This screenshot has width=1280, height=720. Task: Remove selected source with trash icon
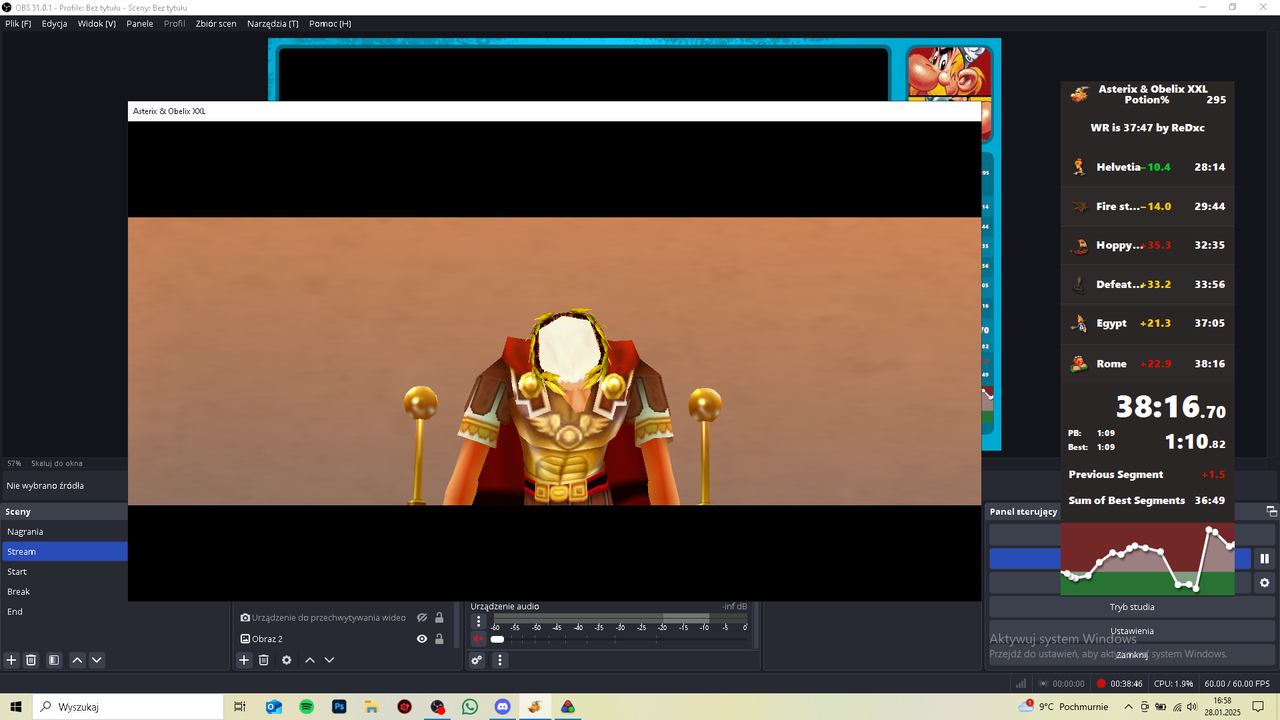(x=264, y=660)
